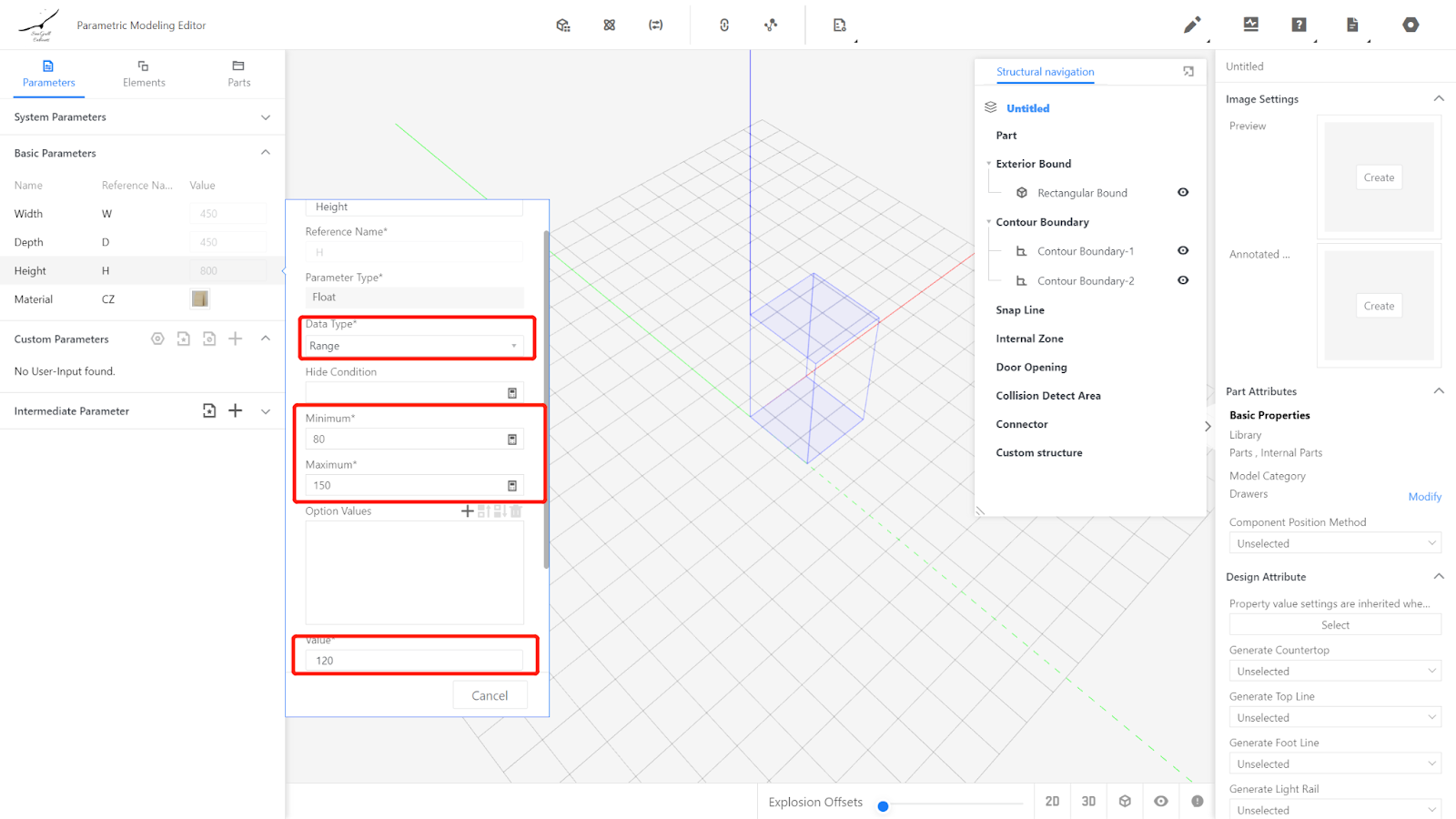Screen dimensions: 1456x819
Task: Expand the System Parameters section
Action: coord(265,117)
